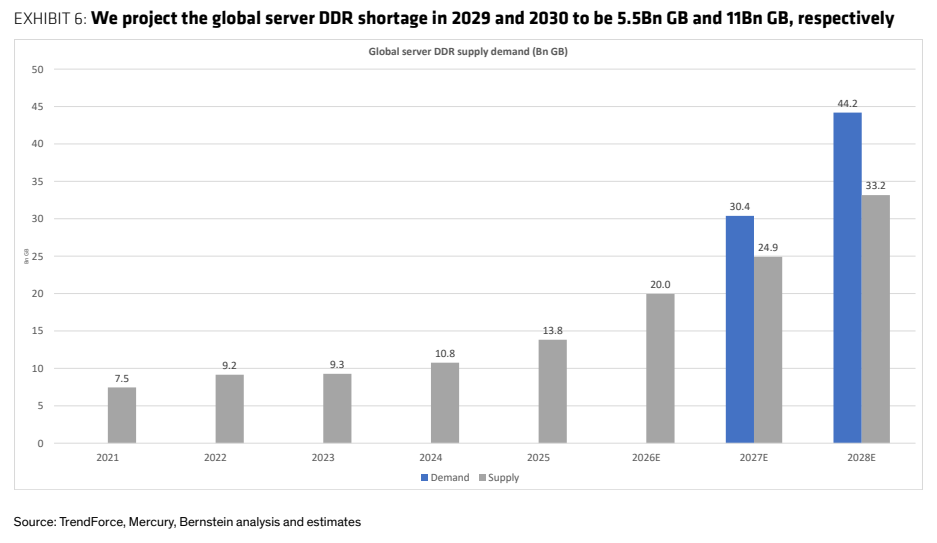This screenshot has height=543, width=937.
Task: Click the 2022 supply bar
Action: [x=229, y=409]
